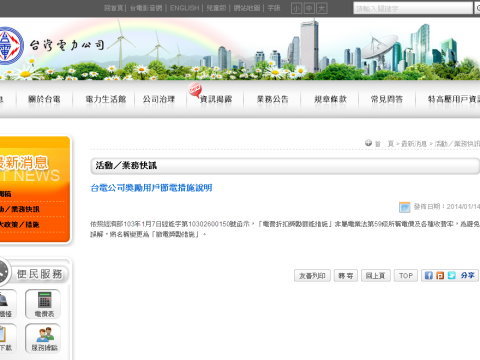Viewport: 480px width, 360px height.
Task: Open 常見問答 menu
Action: pyautogui.click(x=387, y=99)
